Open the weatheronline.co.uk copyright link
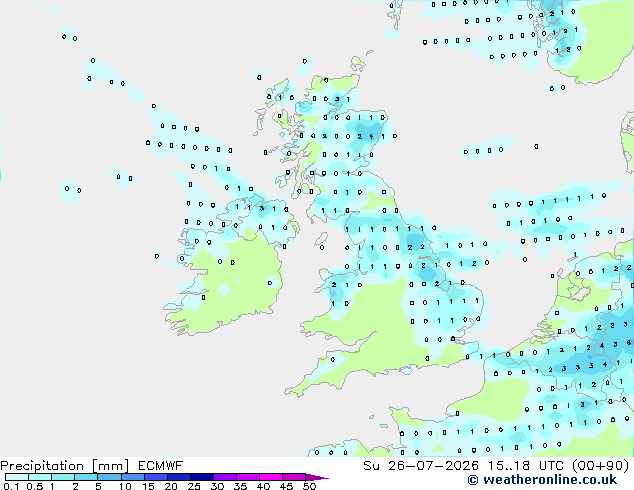Image resolution: width=634 pixels, height=490 pixels. click(542, 480)
